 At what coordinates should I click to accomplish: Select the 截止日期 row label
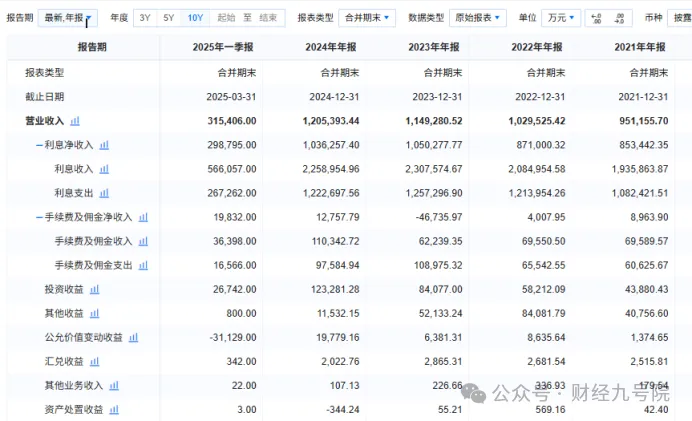[x=45, y=97]
